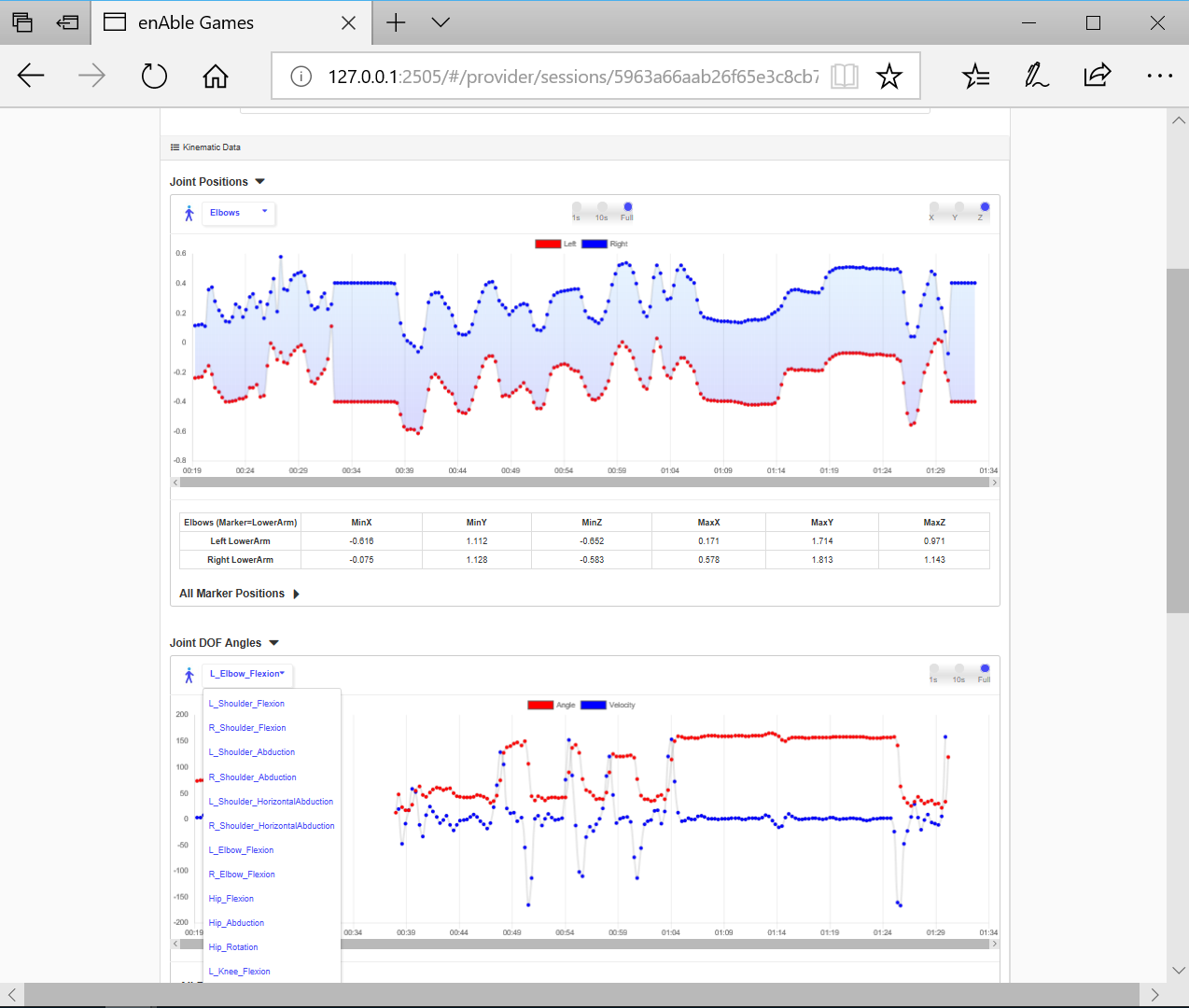Select Full range for Joint Positions
The width and height of the screenshot is (1189, 1008).
pos(628,207)
